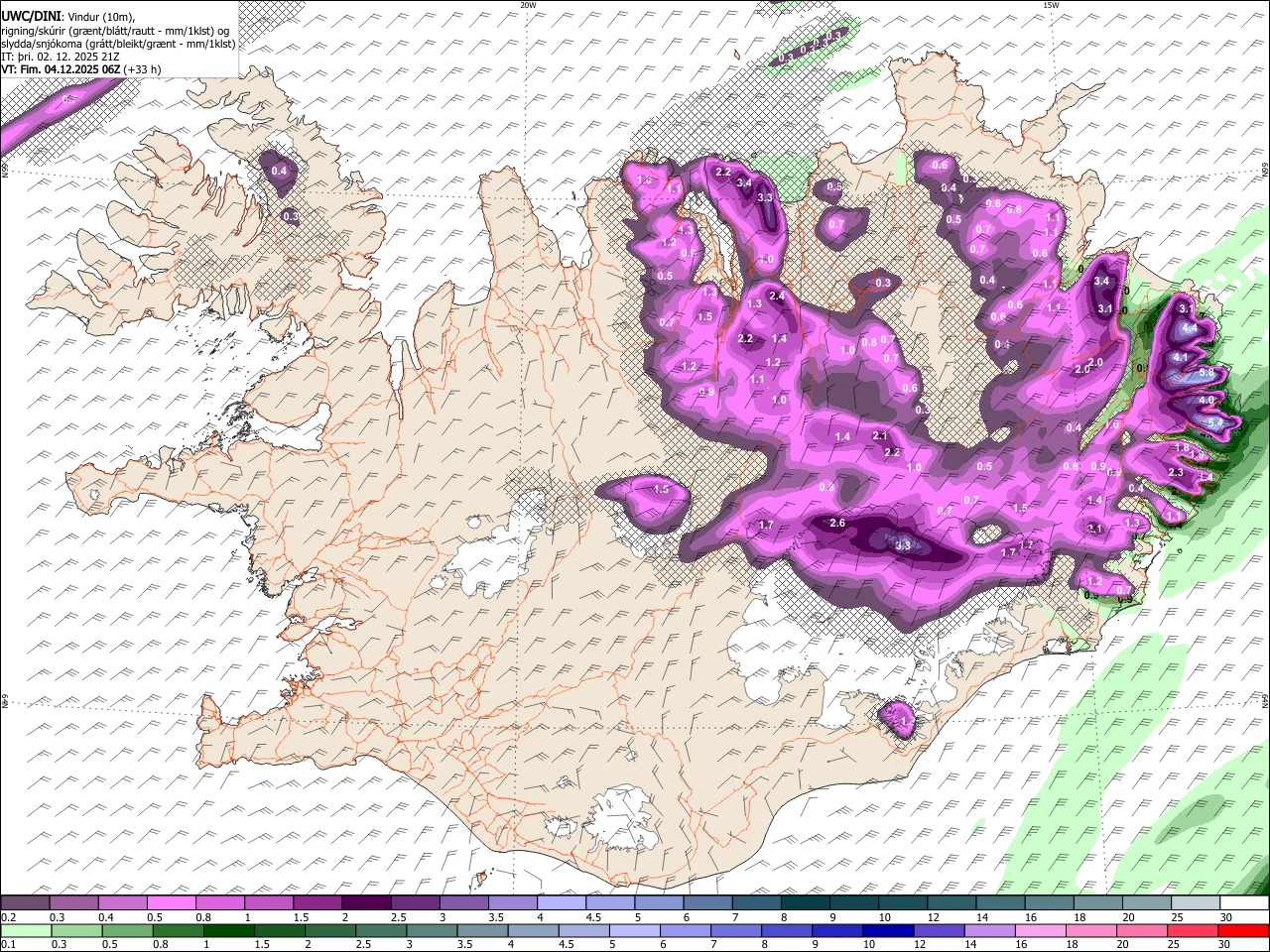Screen dimensions: 1270x952
Task: Click the bright pink 0.5–0.8 swatch in upper legend
Action: tap(174, 903)
